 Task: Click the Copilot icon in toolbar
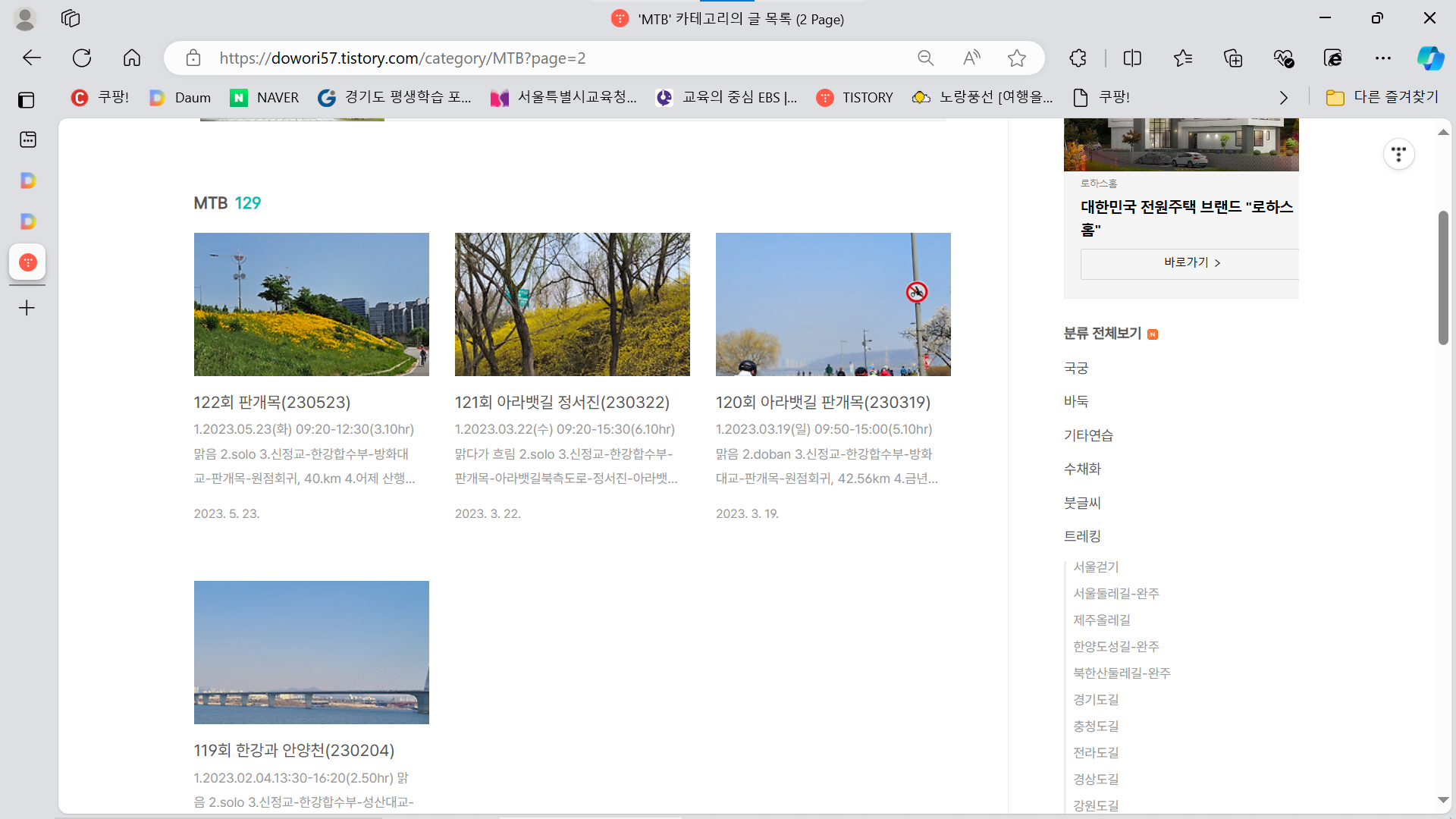click(1430, 58)
